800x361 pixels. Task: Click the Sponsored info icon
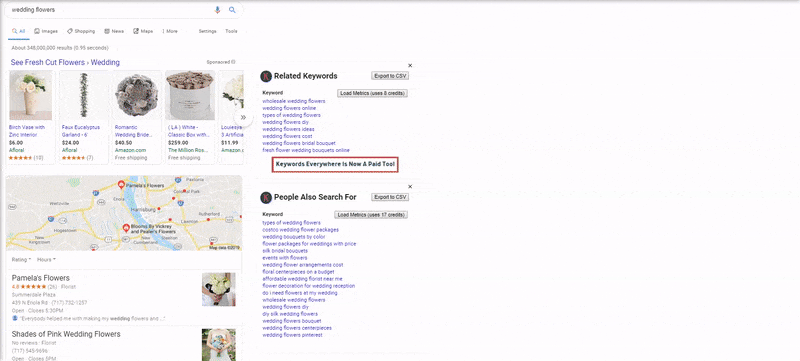(233, 62)
